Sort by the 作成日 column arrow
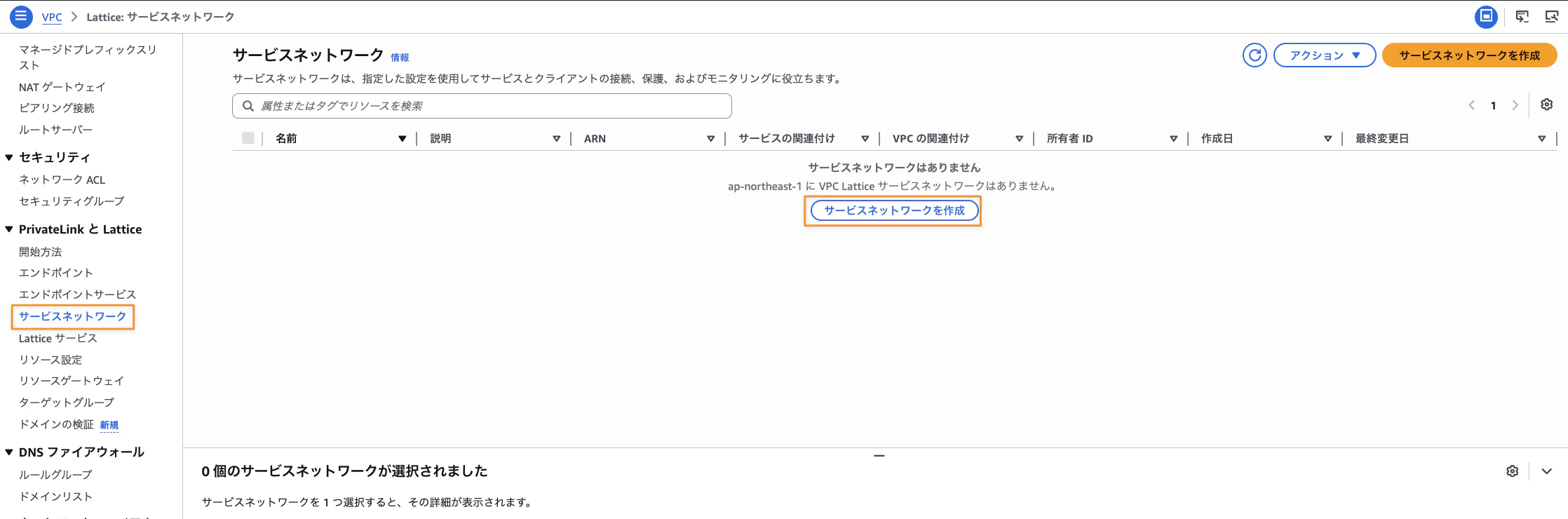Viewport: 1568px width, 519px height. (x=1328, y=139)
